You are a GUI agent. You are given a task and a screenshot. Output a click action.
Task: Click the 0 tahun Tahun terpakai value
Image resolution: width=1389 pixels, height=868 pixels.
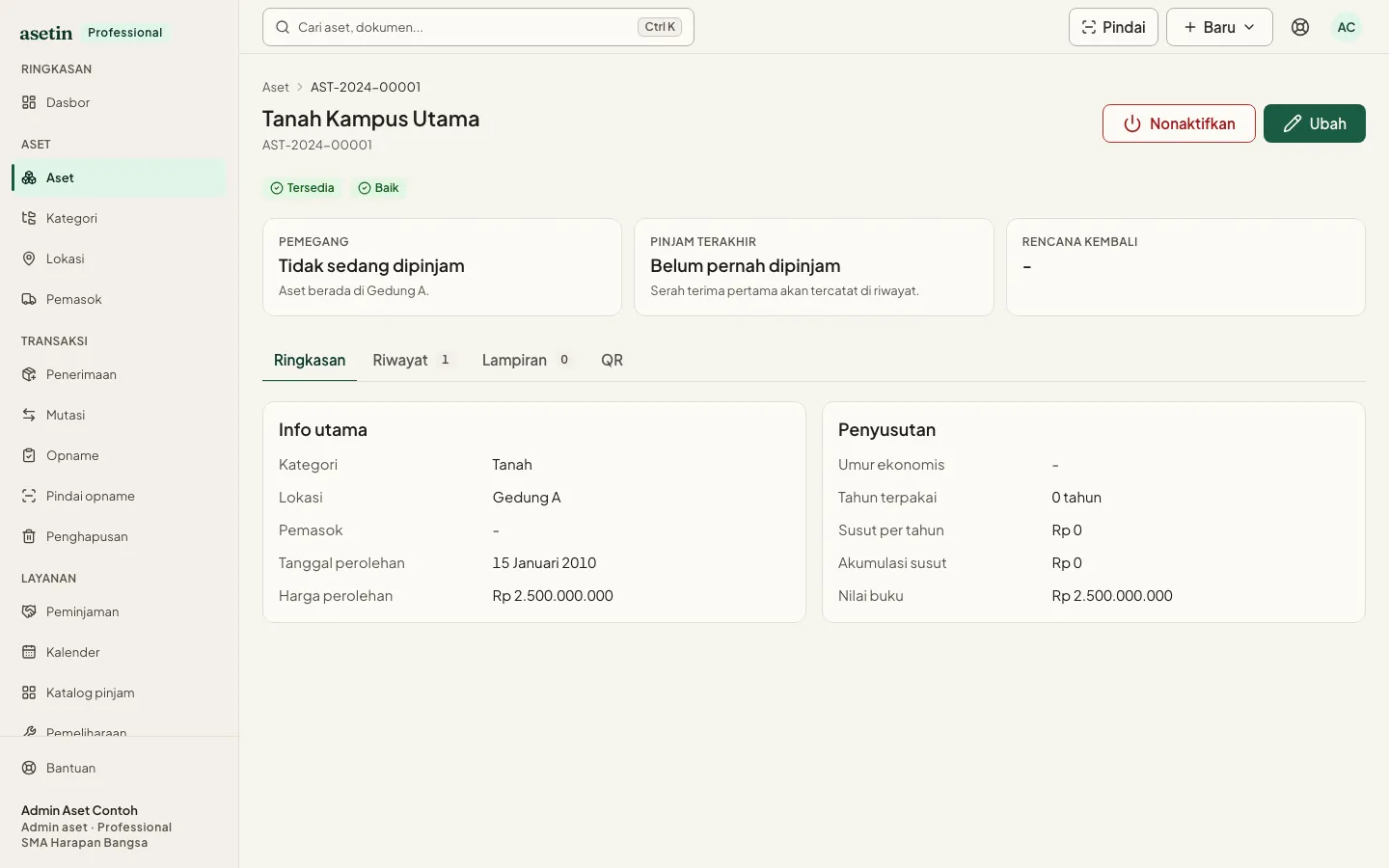pyautogui.click(x=1076, y=498)
